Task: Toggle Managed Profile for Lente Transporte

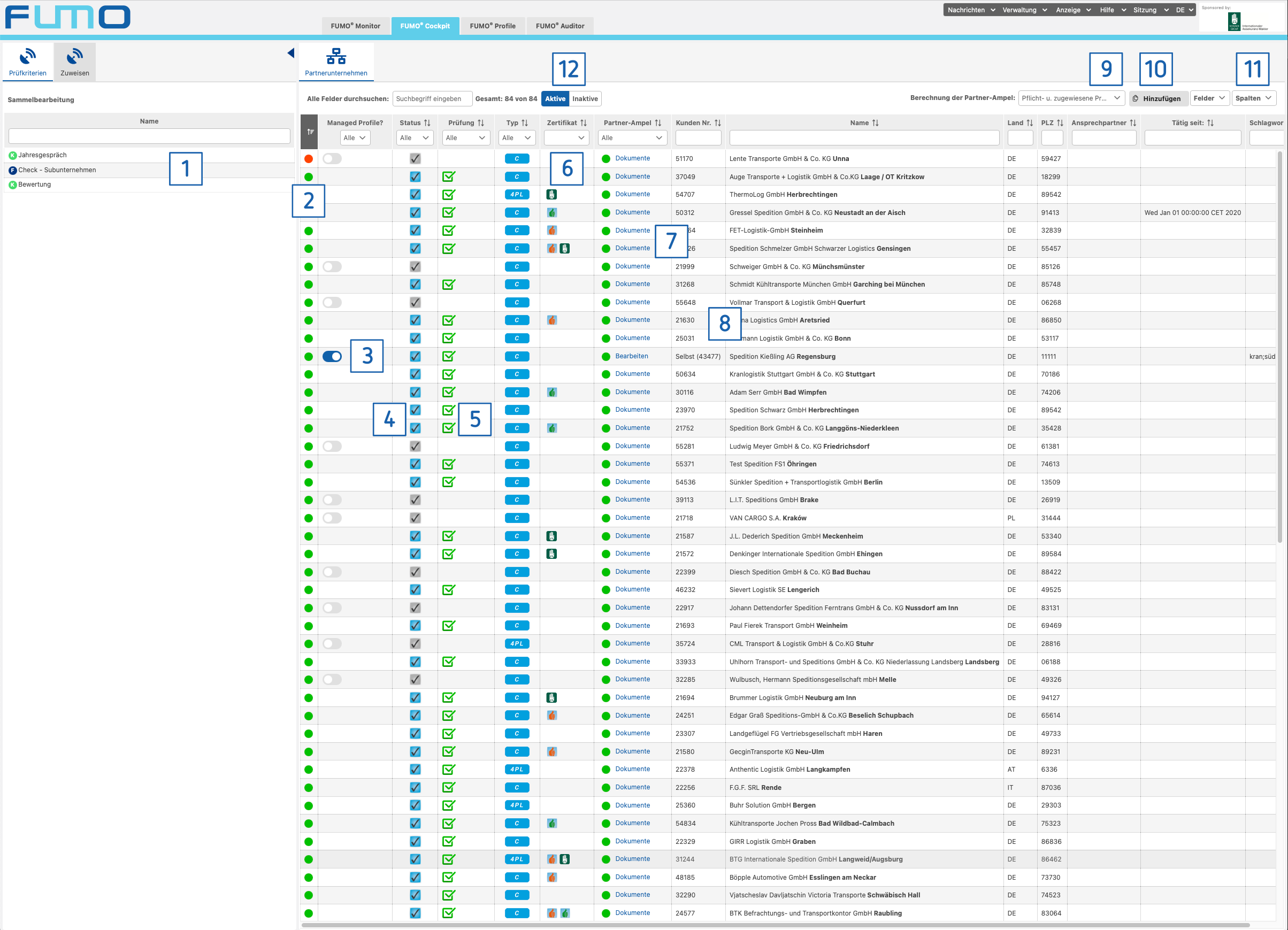Action: pos(332,158)
